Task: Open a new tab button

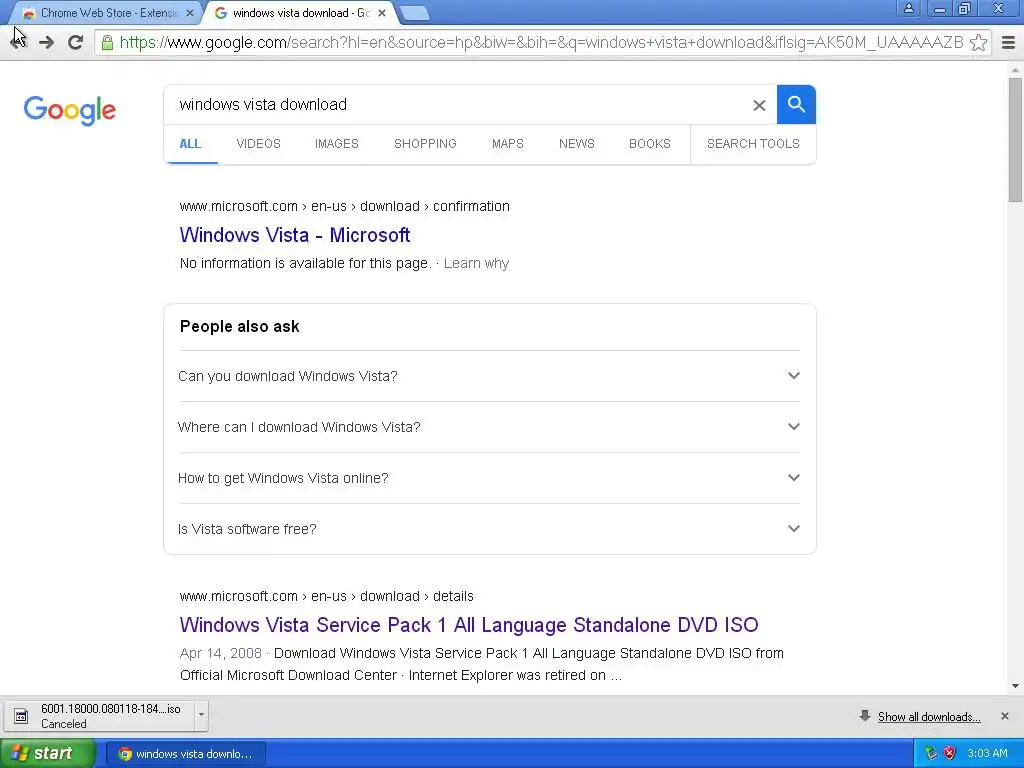Action: click(414, 13)
